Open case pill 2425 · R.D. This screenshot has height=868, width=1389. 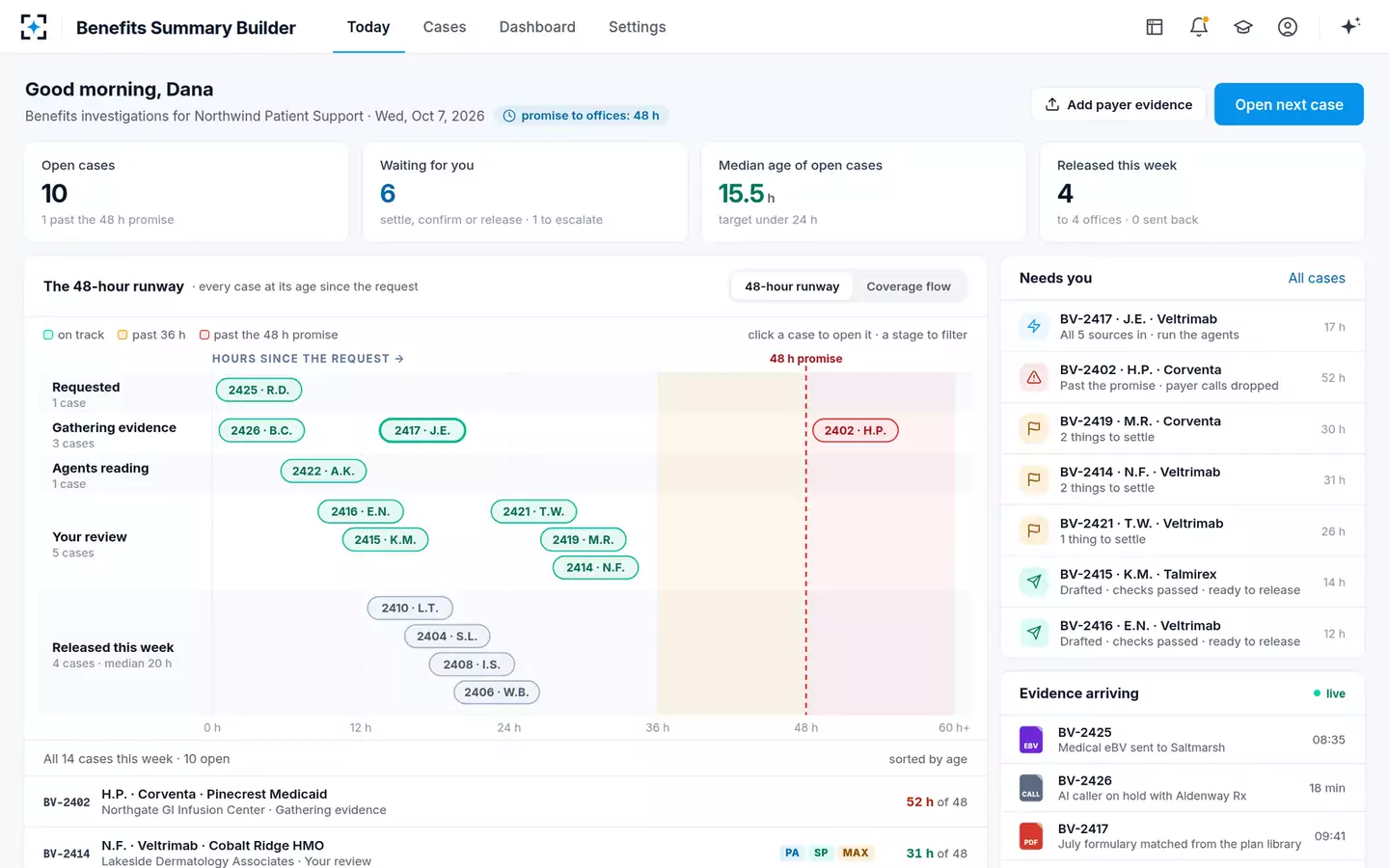[259, 390]
